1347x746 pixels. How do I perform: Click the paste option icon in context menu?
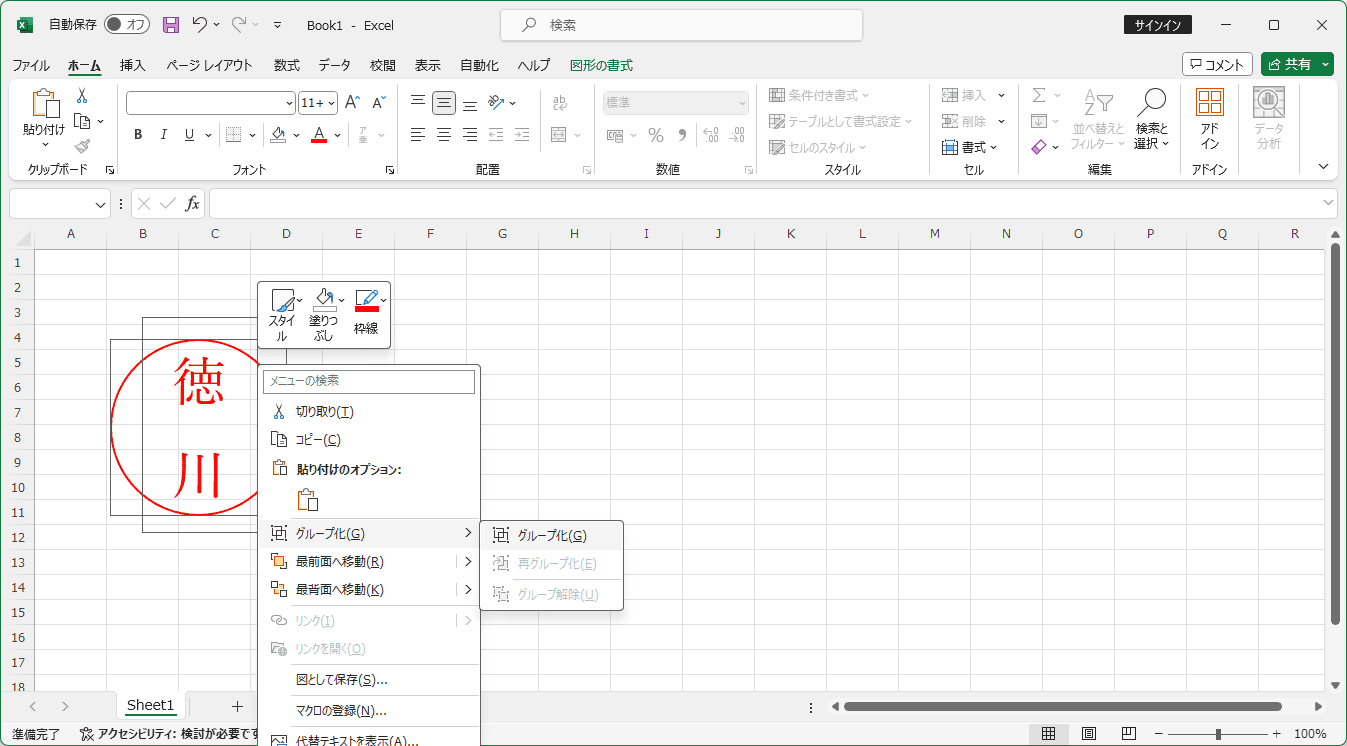[308, 500]
